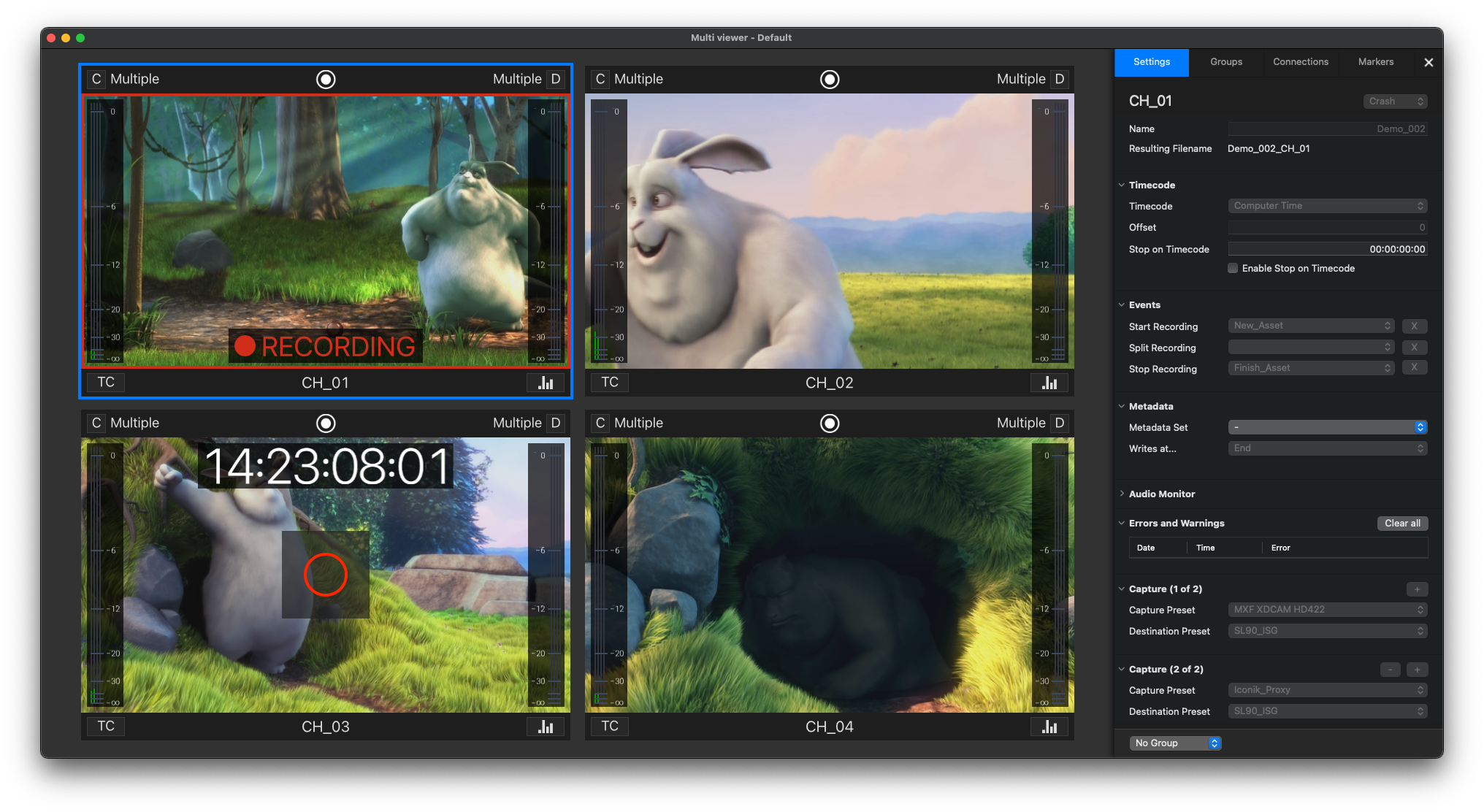Click the Name input field
Screen dimensions: 1484x812
[1328, 129]
